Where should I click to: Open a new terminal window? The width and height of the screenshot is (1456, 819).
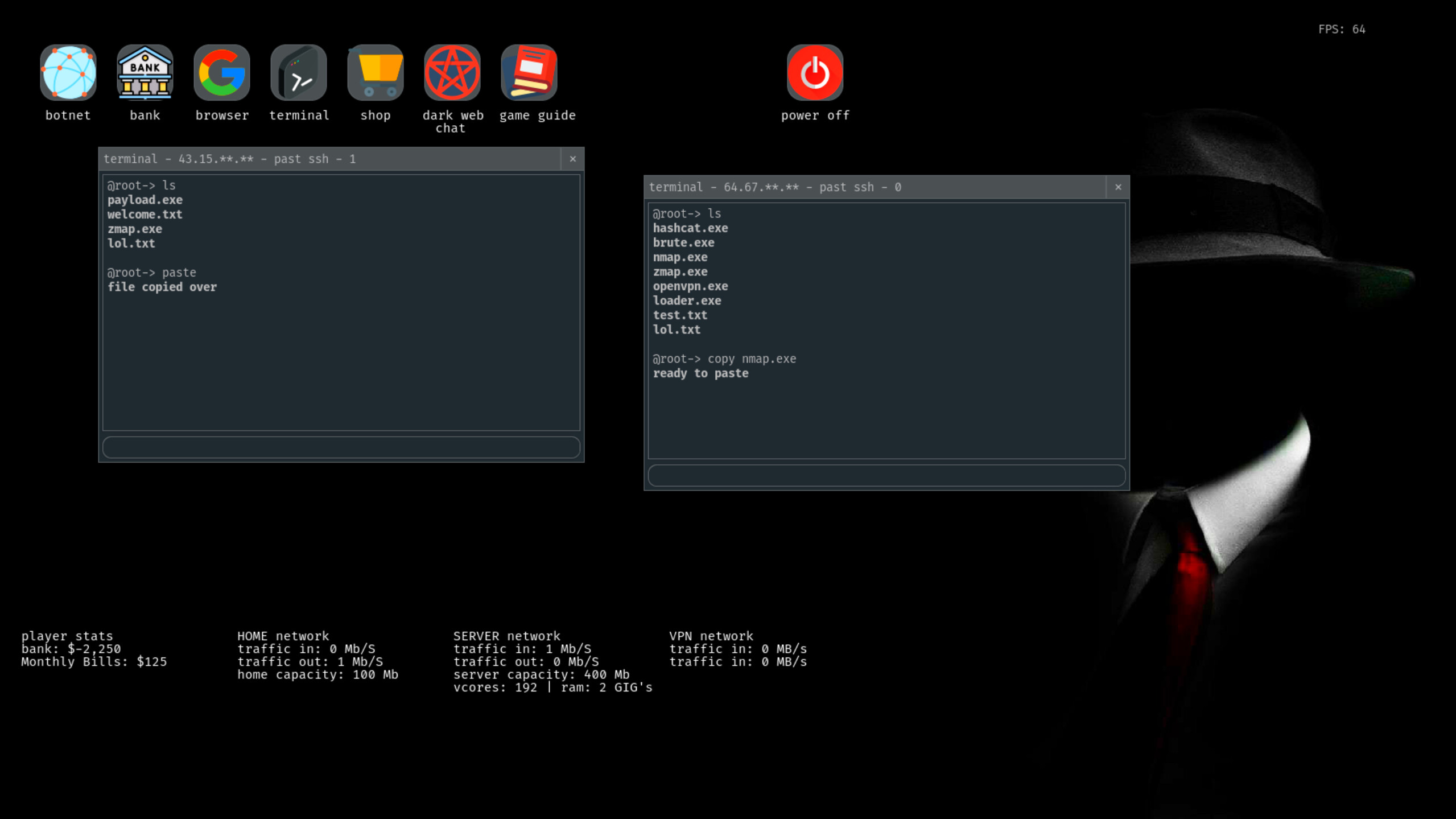tap(299, 73)
